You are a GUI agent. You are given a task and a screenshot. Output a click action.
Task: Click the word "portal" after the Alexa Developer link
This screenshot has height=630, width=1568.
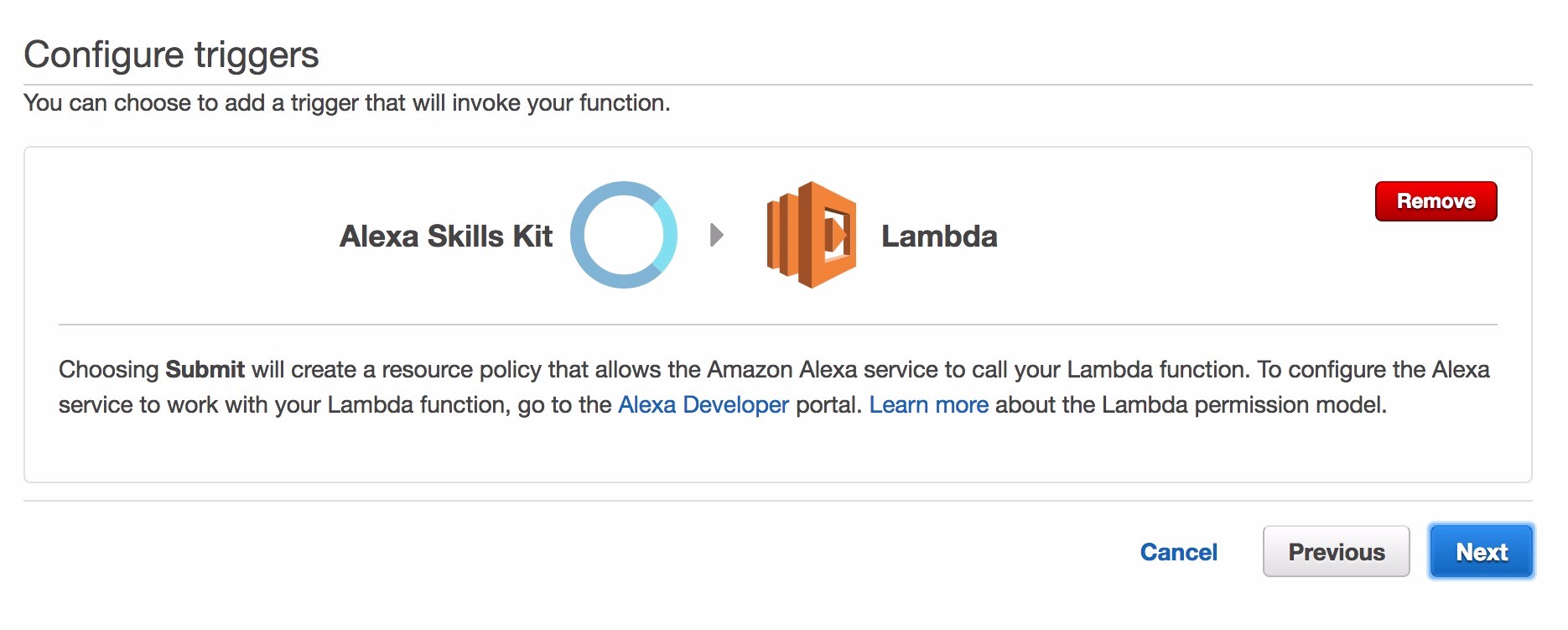coord(828,405)
